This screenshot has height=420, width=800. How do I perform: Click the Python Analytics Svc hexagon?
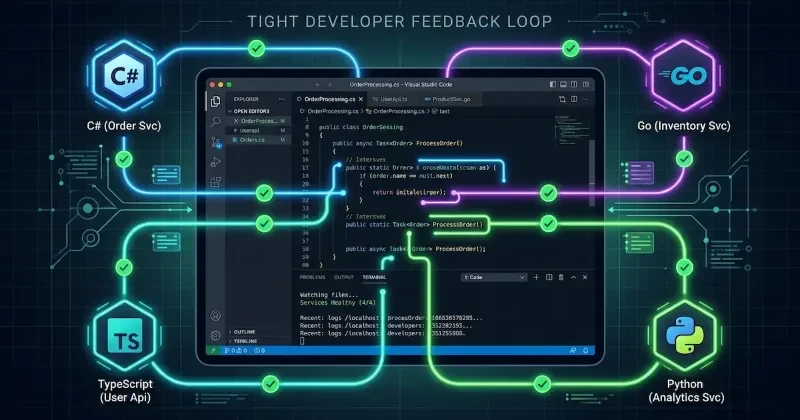(684, 337)
